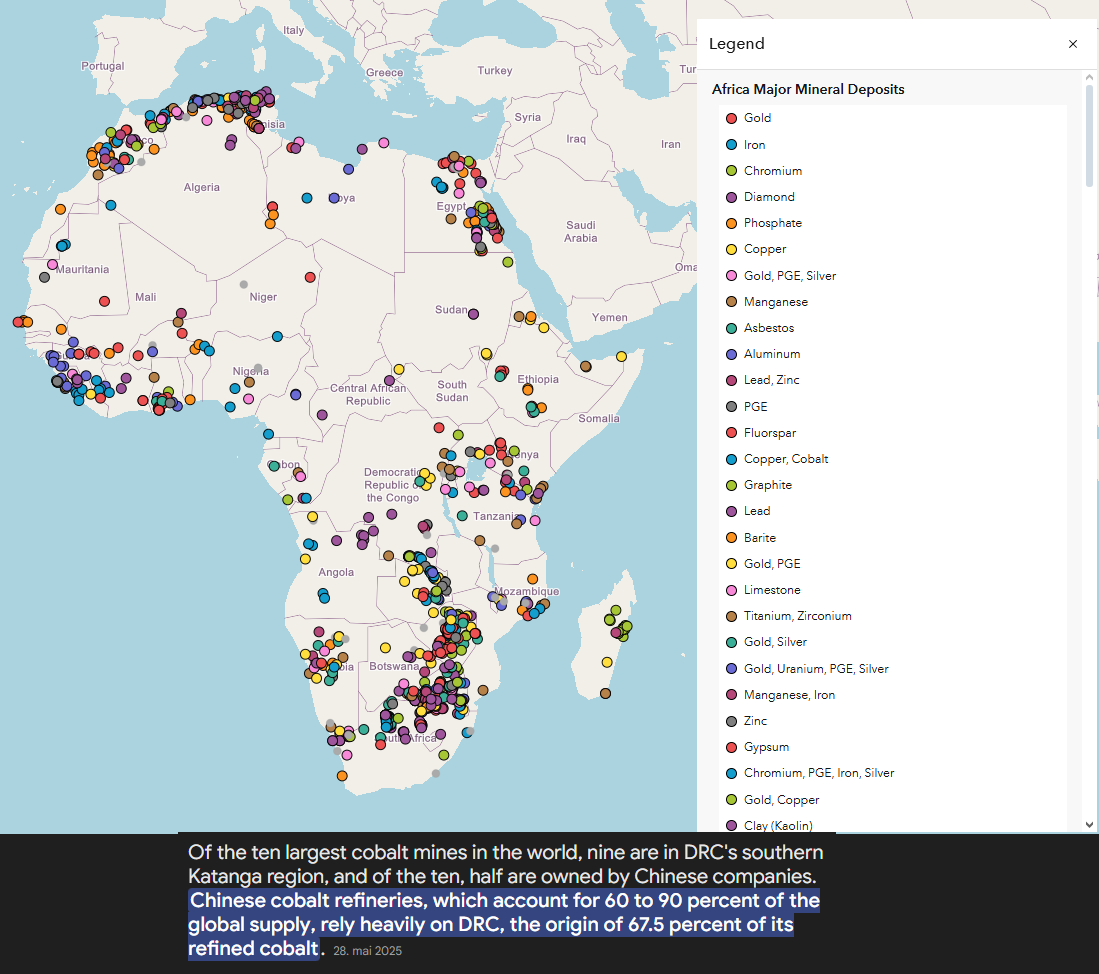
Task: Click the 'Lead' legend entry
Action: [757, 512]
